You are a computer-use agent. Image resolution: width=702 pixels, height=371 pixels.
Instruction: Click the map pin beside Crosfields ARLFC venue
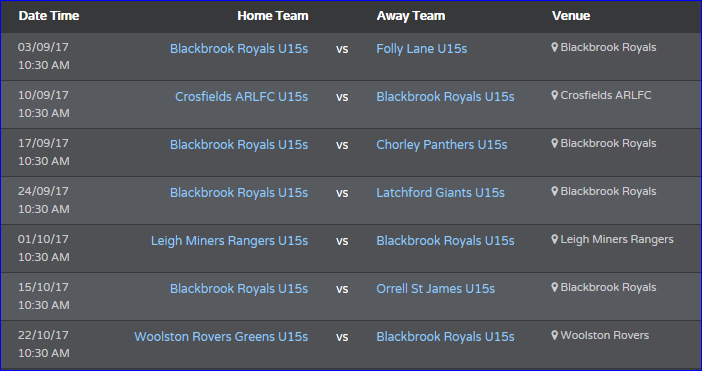click(554, 95)
